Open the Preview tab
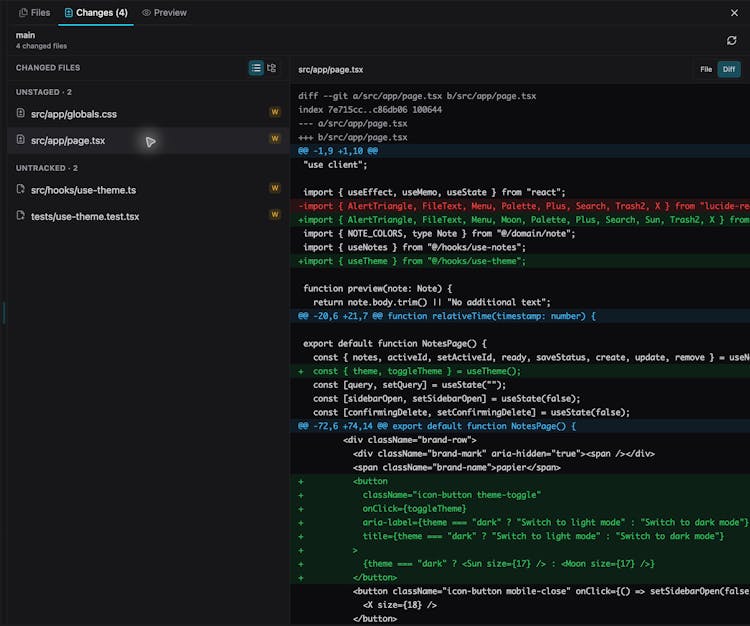Screen dimensions: 750x626 165,12
